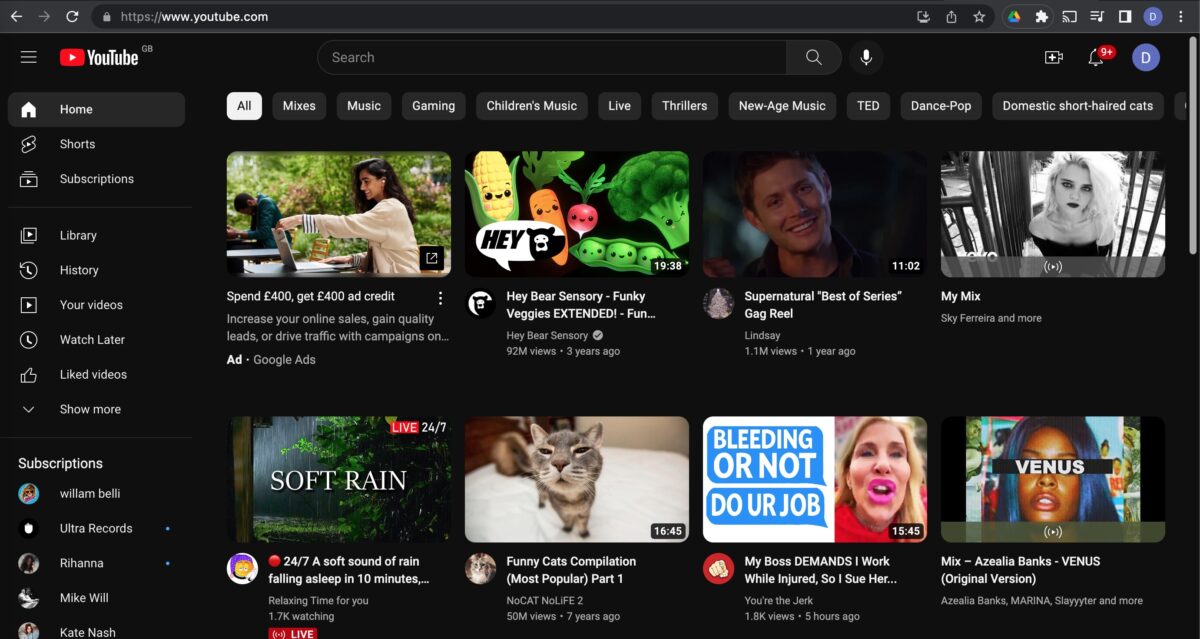Open Your videos in the sidebar
This screenshot has height=639, width=1200.
96,305
